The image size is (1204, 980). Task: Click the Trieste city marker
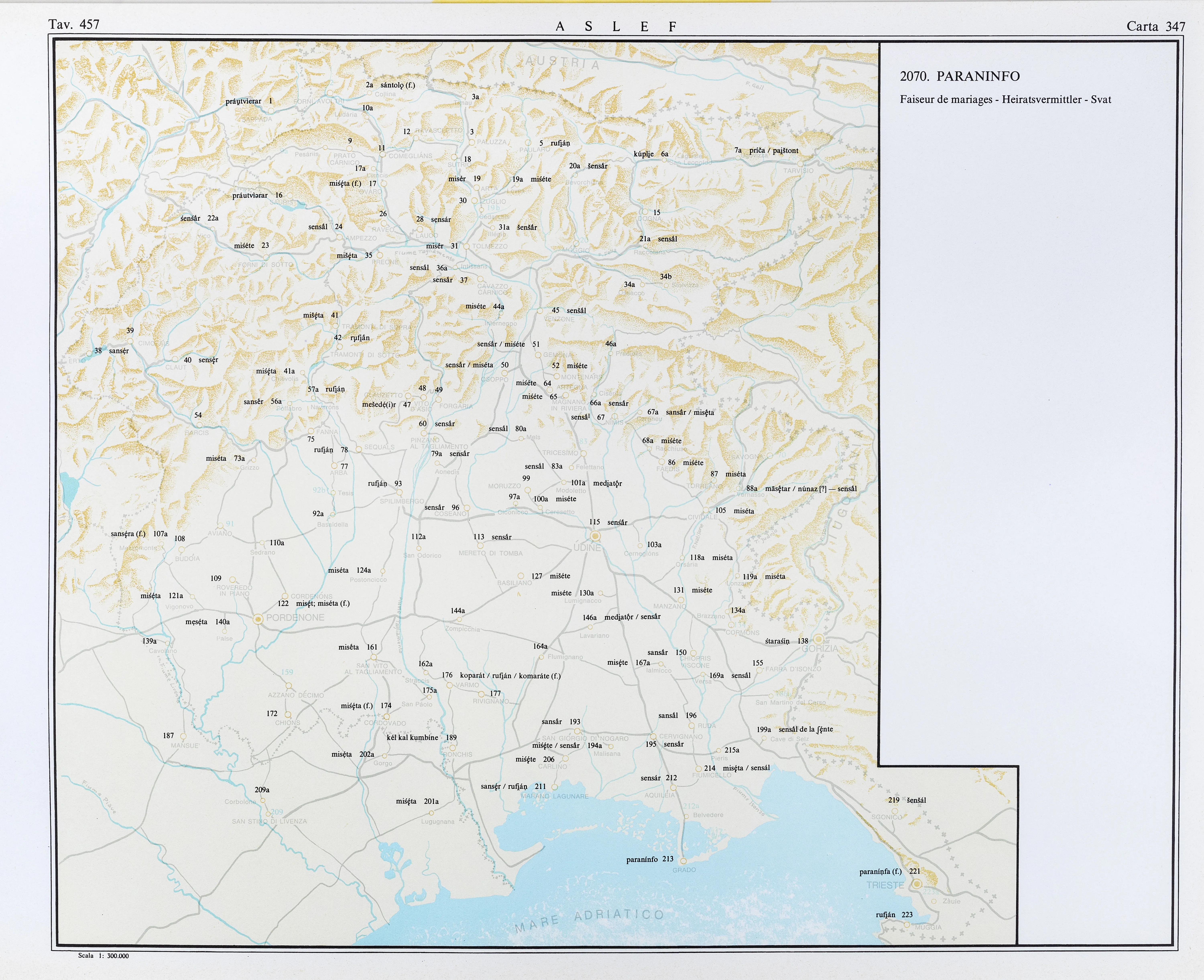917,884
